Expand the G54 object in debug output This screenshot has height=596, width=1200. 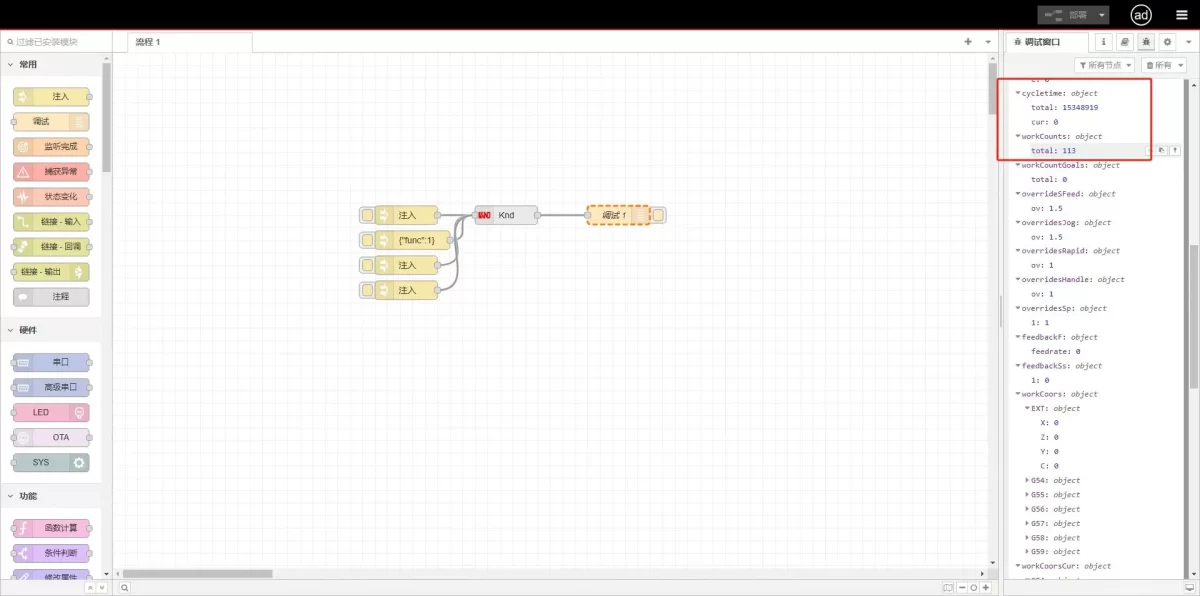pyautogui.click(x=1028, y=480)
